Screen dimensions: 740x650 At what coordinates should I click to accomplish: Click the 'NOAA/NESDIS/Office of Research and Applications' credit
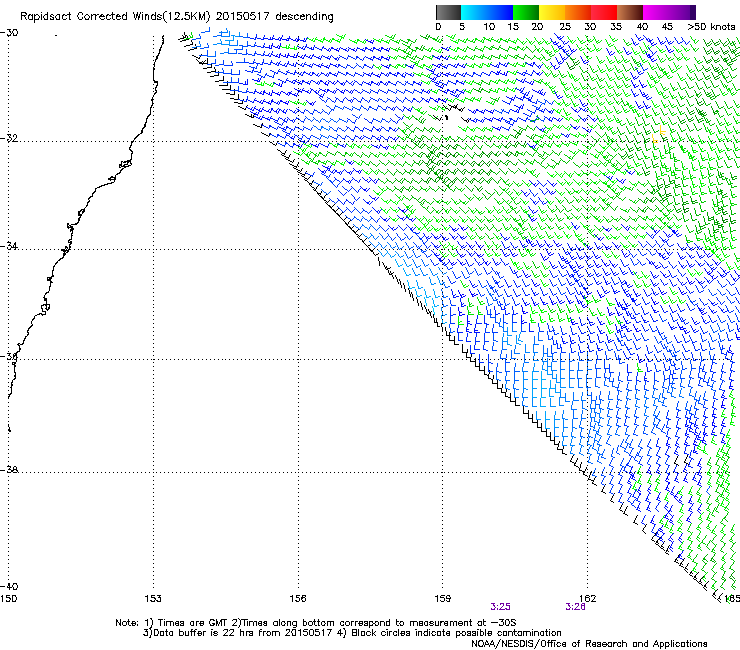[589, 644]
